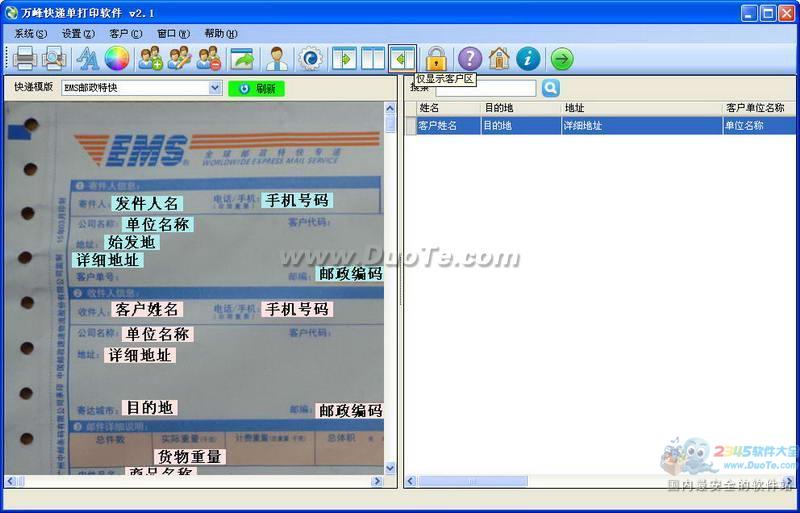The height and width of the screenshot is (513, 800).
Task: Click the customer list horizontal scrollbar thumb
Action: 473,481
